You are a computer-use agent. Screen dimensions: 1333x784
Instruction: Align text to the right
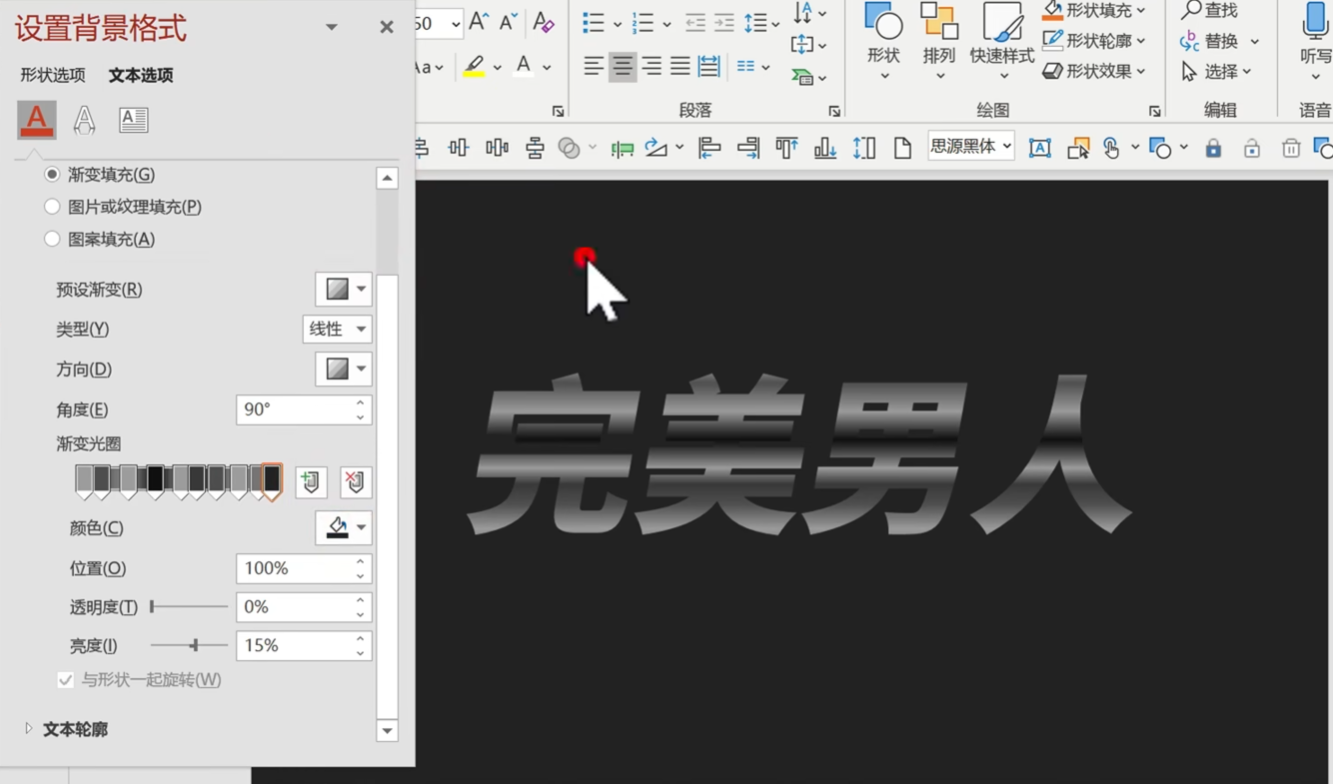click(652, 67)
